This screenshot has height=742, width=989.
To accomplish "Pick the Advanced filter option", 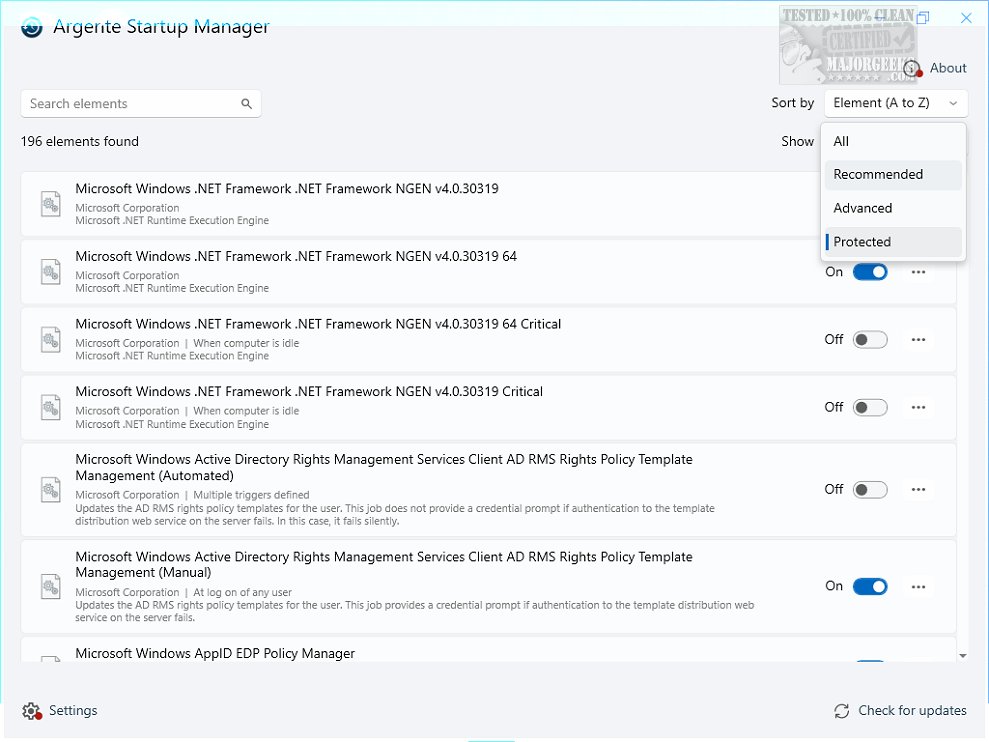I will [893, 208].
